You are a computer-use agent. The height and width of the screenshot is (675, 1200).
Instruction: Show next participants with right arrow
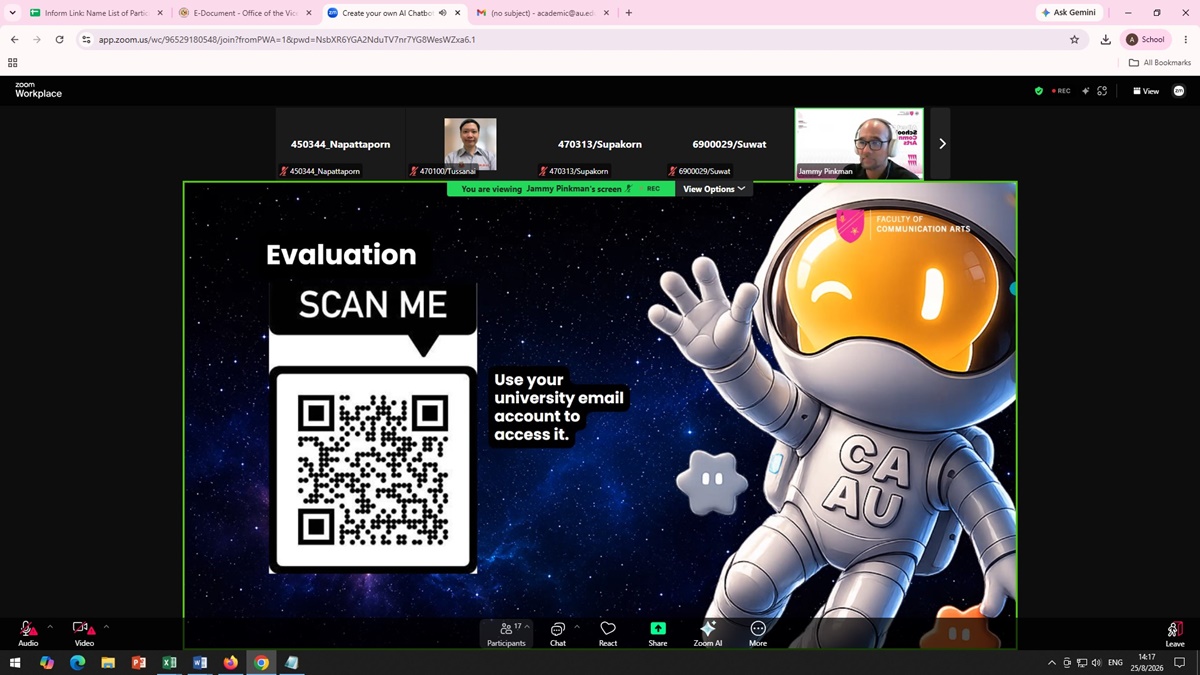pyautogui.click(x=941, y=144)
